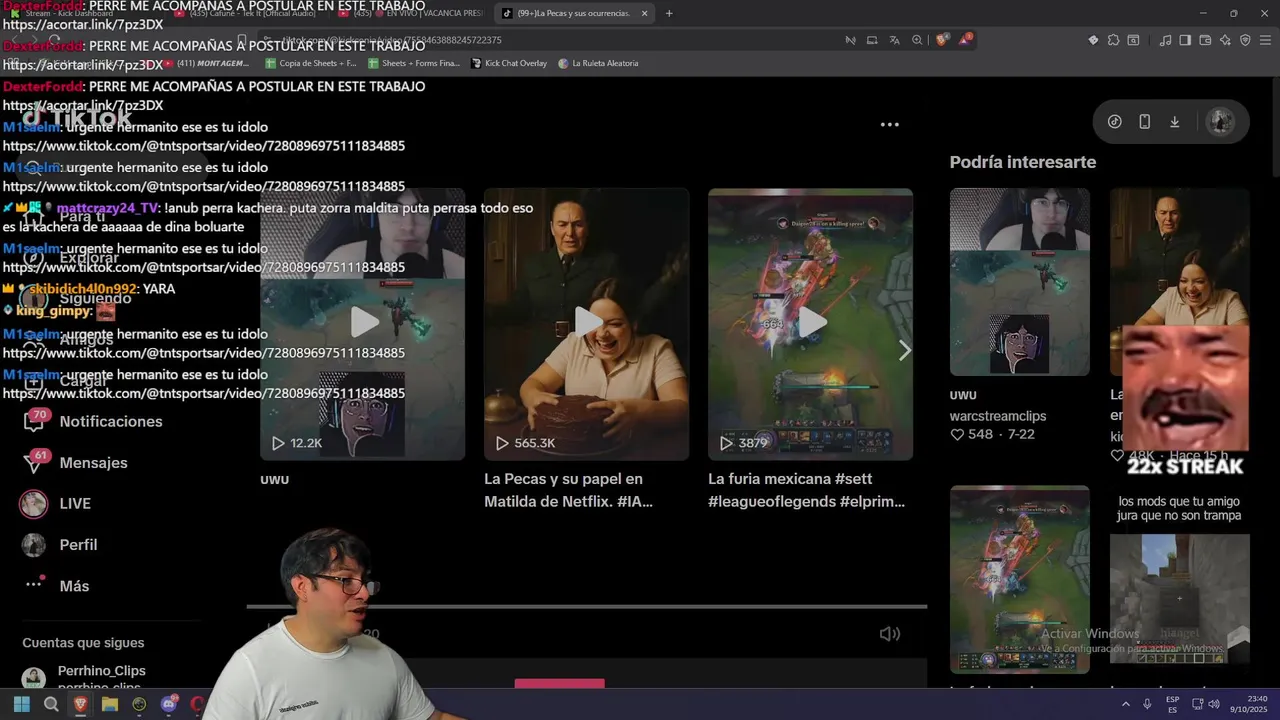1280x720 pixels.
Task: Play La Pecas Matilda video with 565.3K views
Action: tap(586, 324)
